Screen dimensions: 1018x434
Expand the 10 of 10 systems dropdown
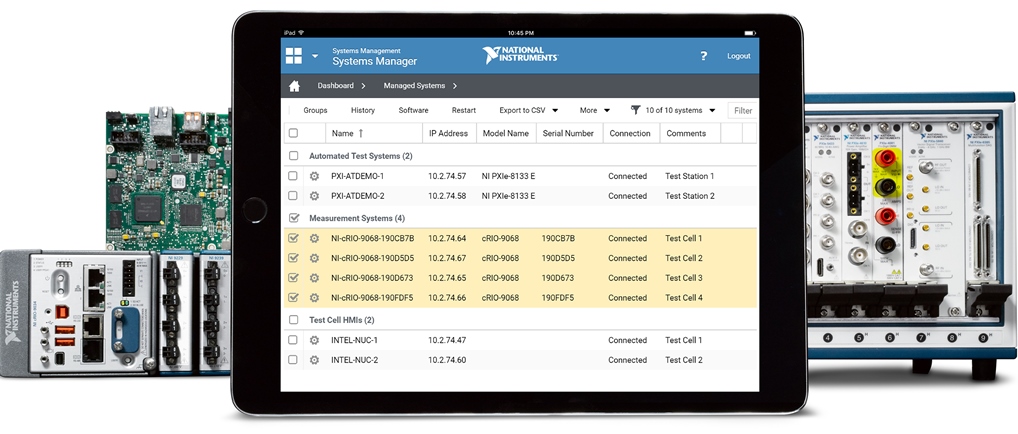[680, 110]
